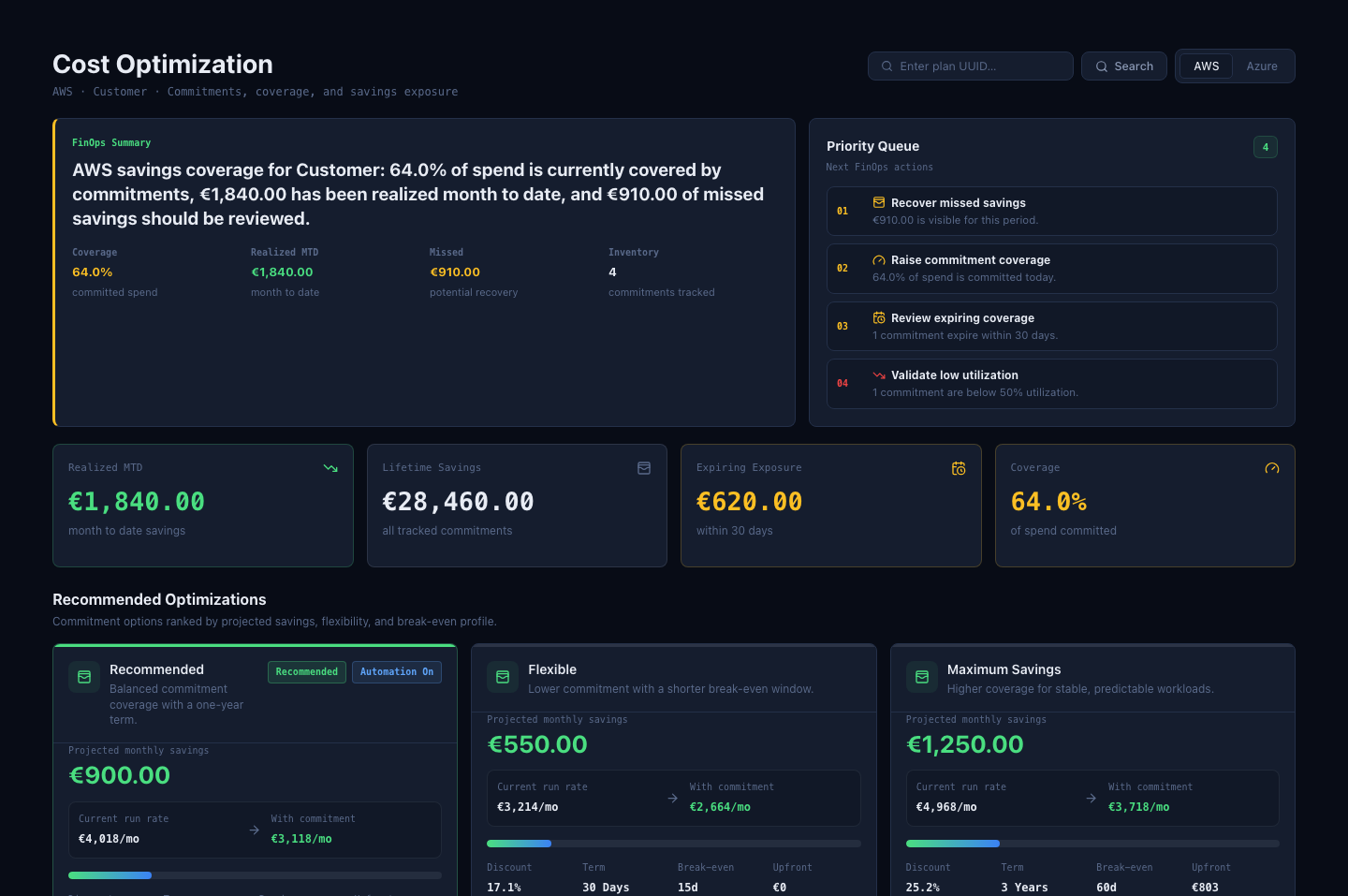The width and height of the screenshot is (1348, 896).
Task: Click the Flexible plan card icon
Action: (x=503, y=677)
